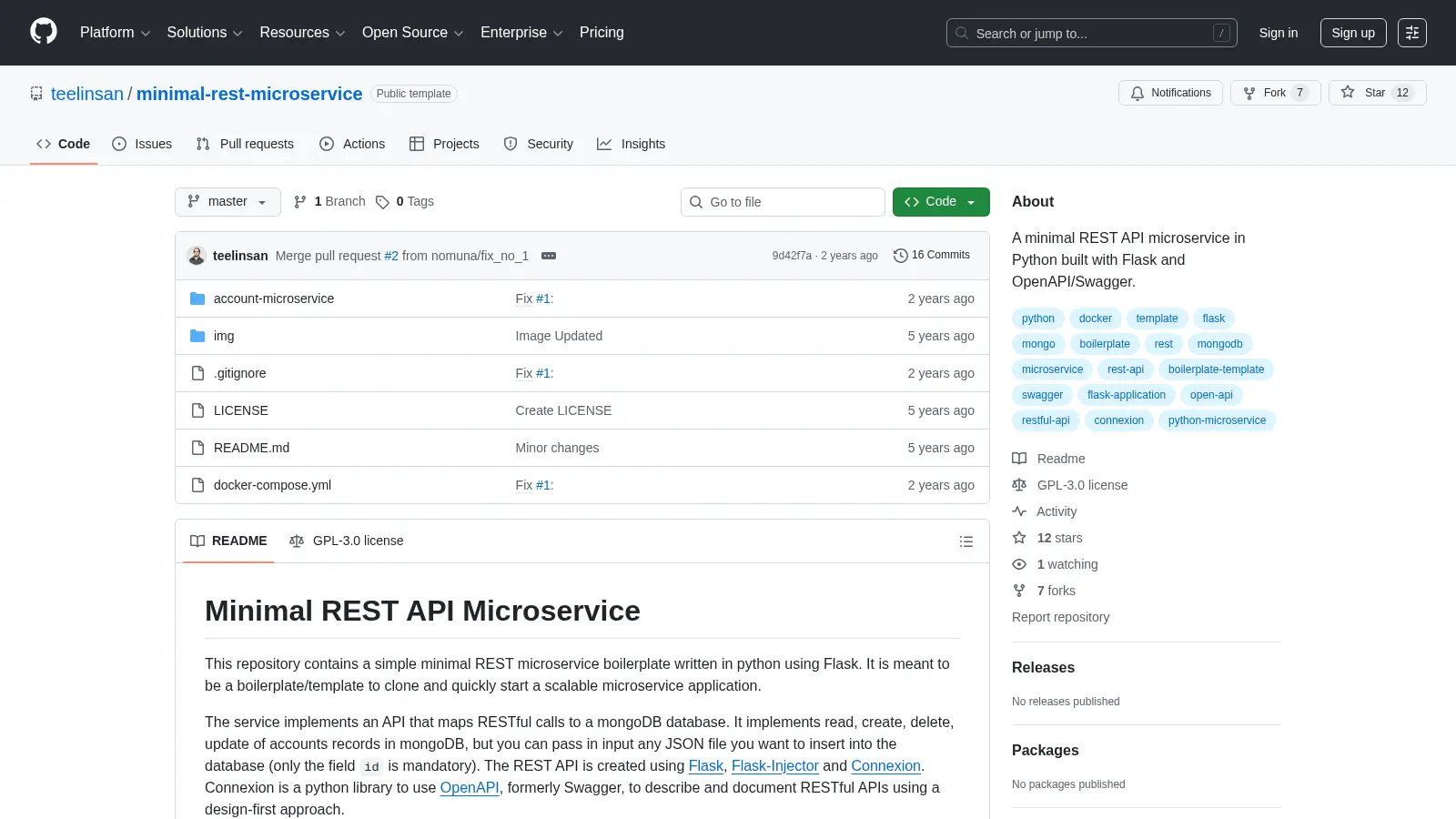This screenshot has width=1456, height=819.
Task: Expand the Open Source dropdown
Action: 413,33
